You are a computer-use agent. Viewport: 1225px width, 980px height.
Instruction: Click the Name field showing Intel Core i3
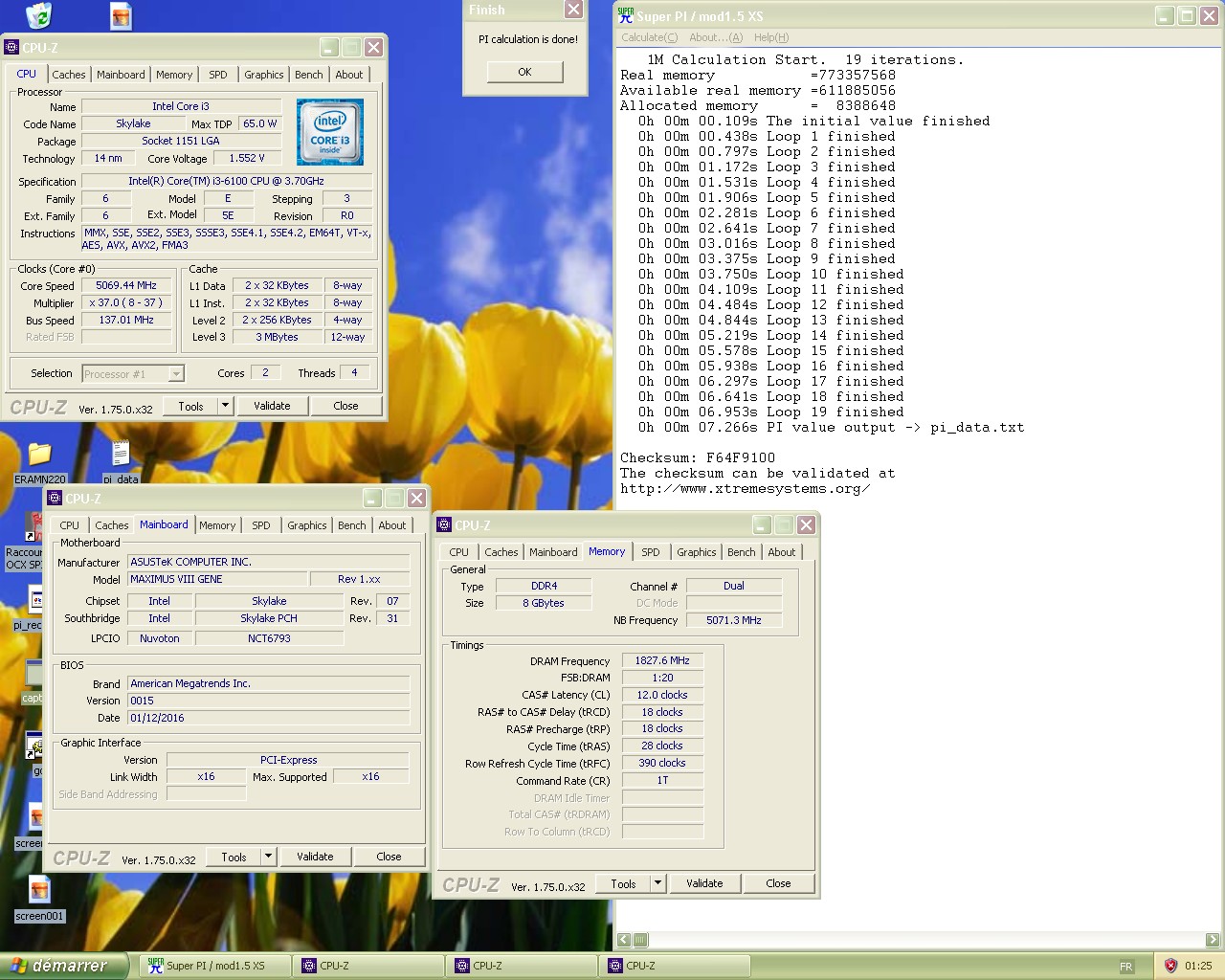pyautogui.click(x=181, y=106)
